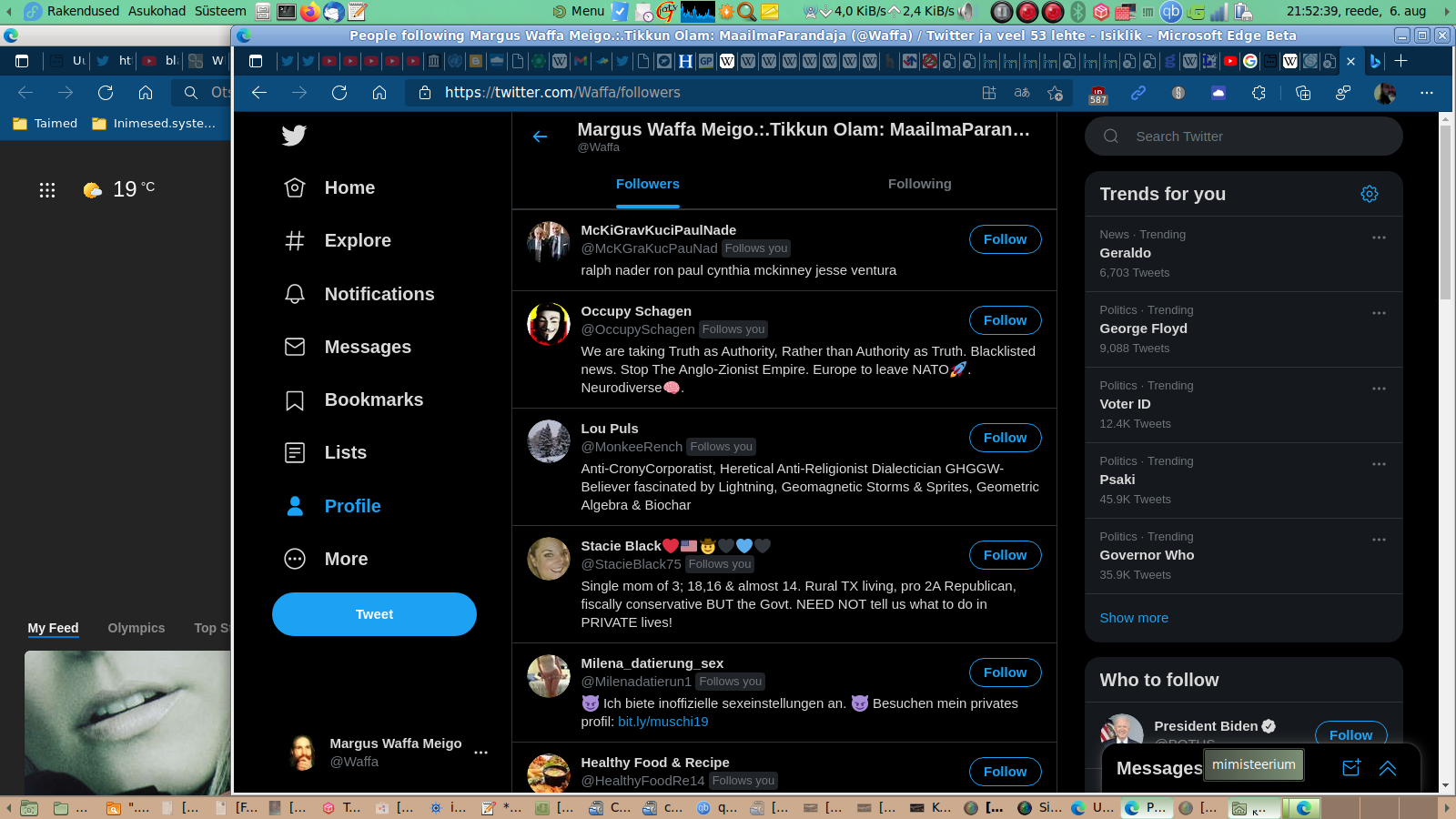This screenshot has height=819, width=1456.
Task: Click the Edge address bar URL
Action: click(562, 93)
